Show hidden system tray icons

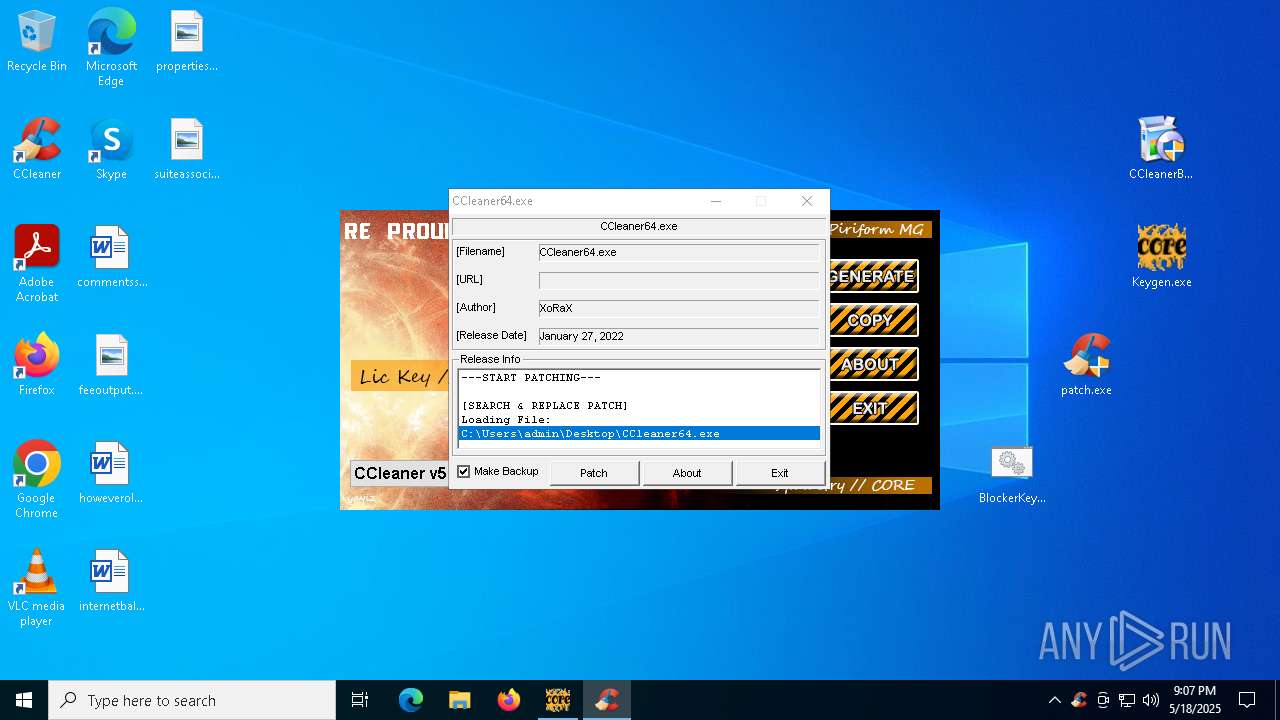click(1054, 700)
